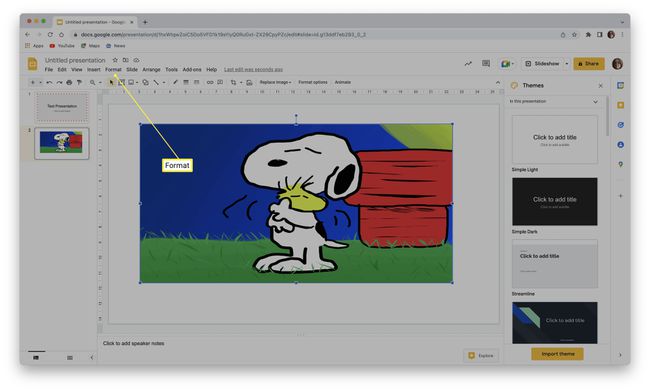This screenshot has height=391, width=650.
Task: Open Format options from the toolbar
Action: tap(313, 83)
